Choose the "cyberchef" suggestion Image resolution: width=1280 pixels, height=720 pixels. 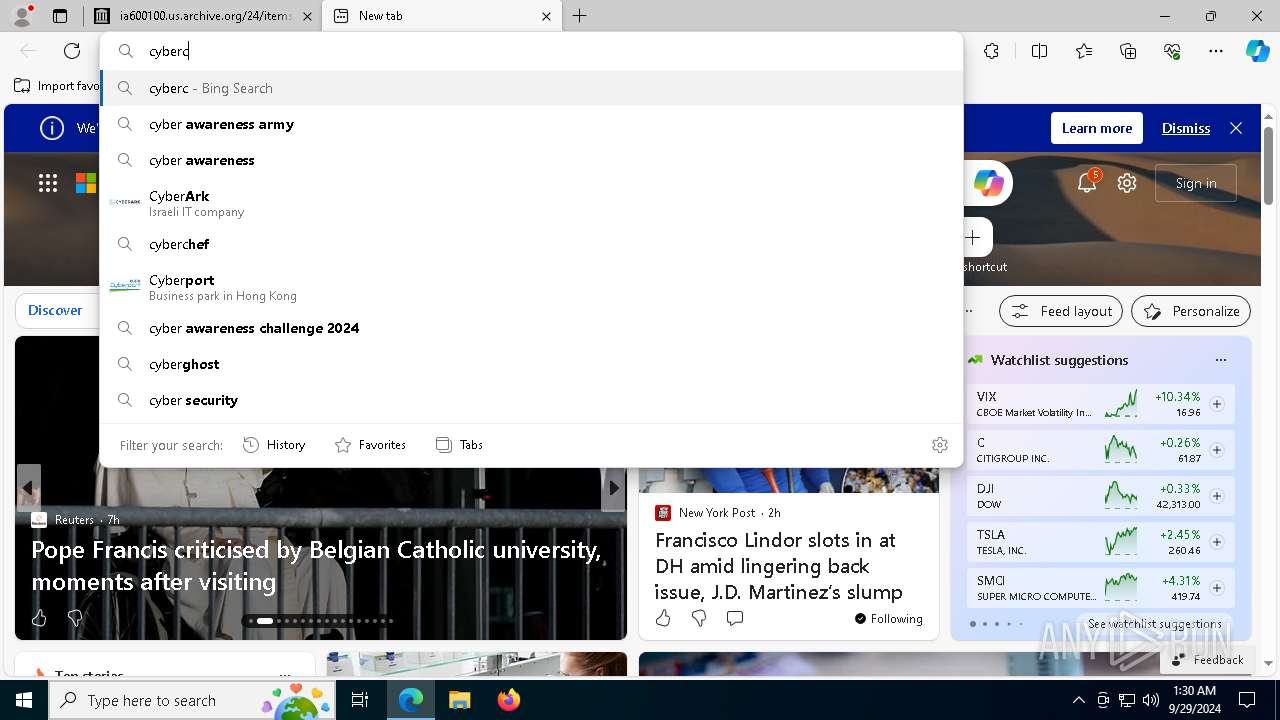(x=531, y=244)
